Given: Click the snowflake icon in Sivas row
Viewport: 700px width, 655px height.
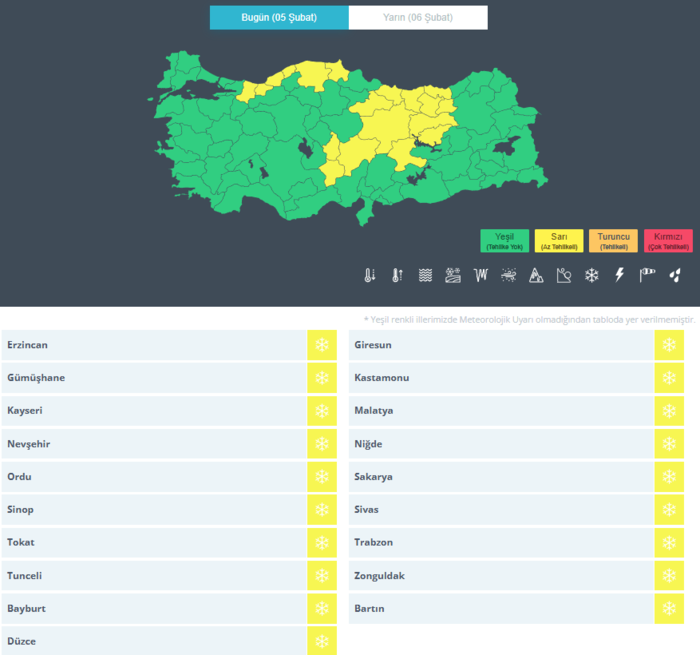Looking at the screenshot, I should 669,509.
